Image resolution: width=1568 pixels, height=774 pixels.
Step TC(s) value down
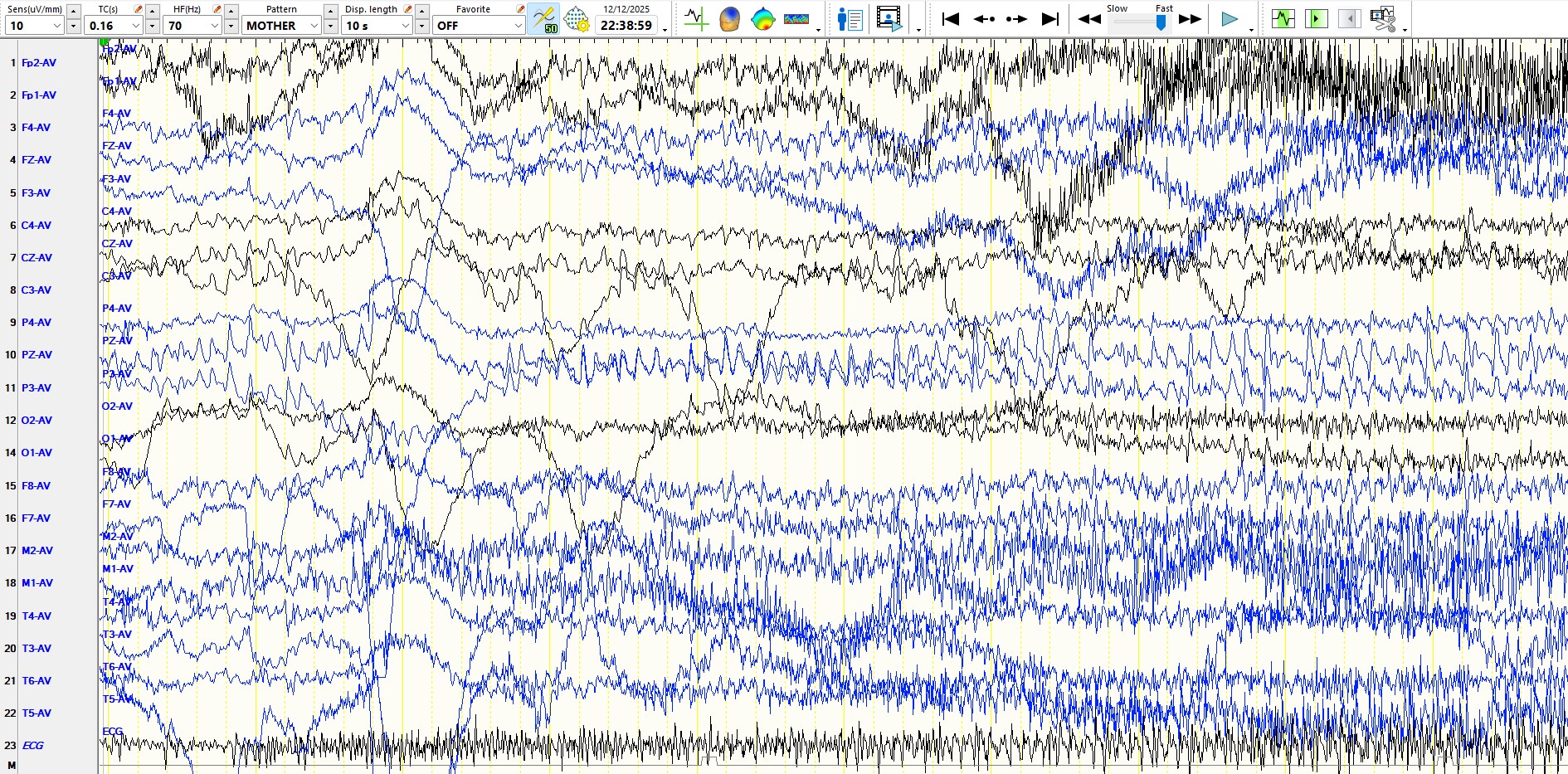(x=152, y=26)
